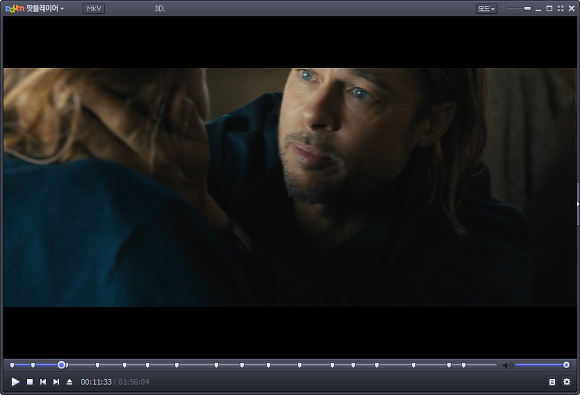Click the 3D label in the title bar
The image size is (580, 395).
tap(159, 8)
